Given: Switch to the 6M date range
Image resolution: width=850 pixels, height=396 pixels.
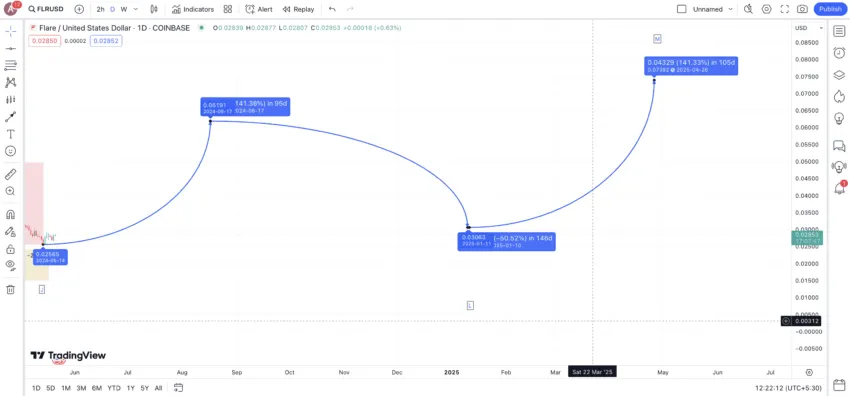Looking at the screenshot, I should tap(97, 388).
